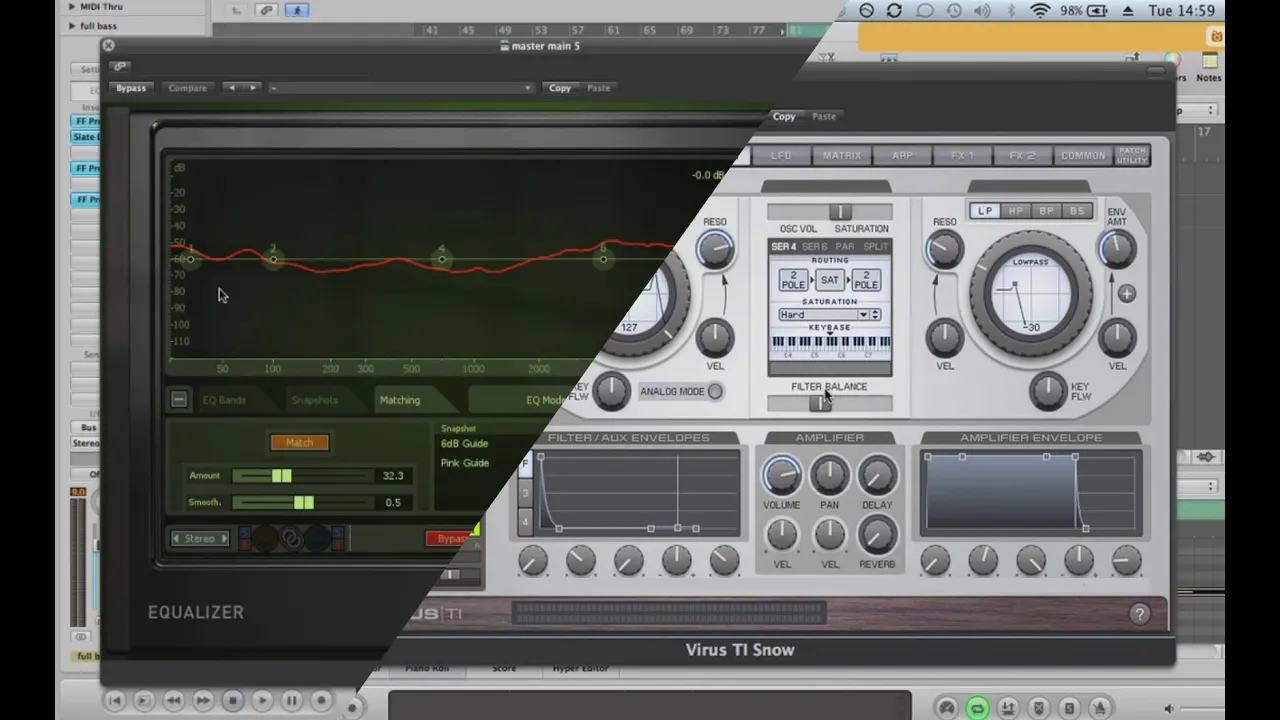
Task: Click the plus button beside lowpass filter
Action: click(1127, 294)
